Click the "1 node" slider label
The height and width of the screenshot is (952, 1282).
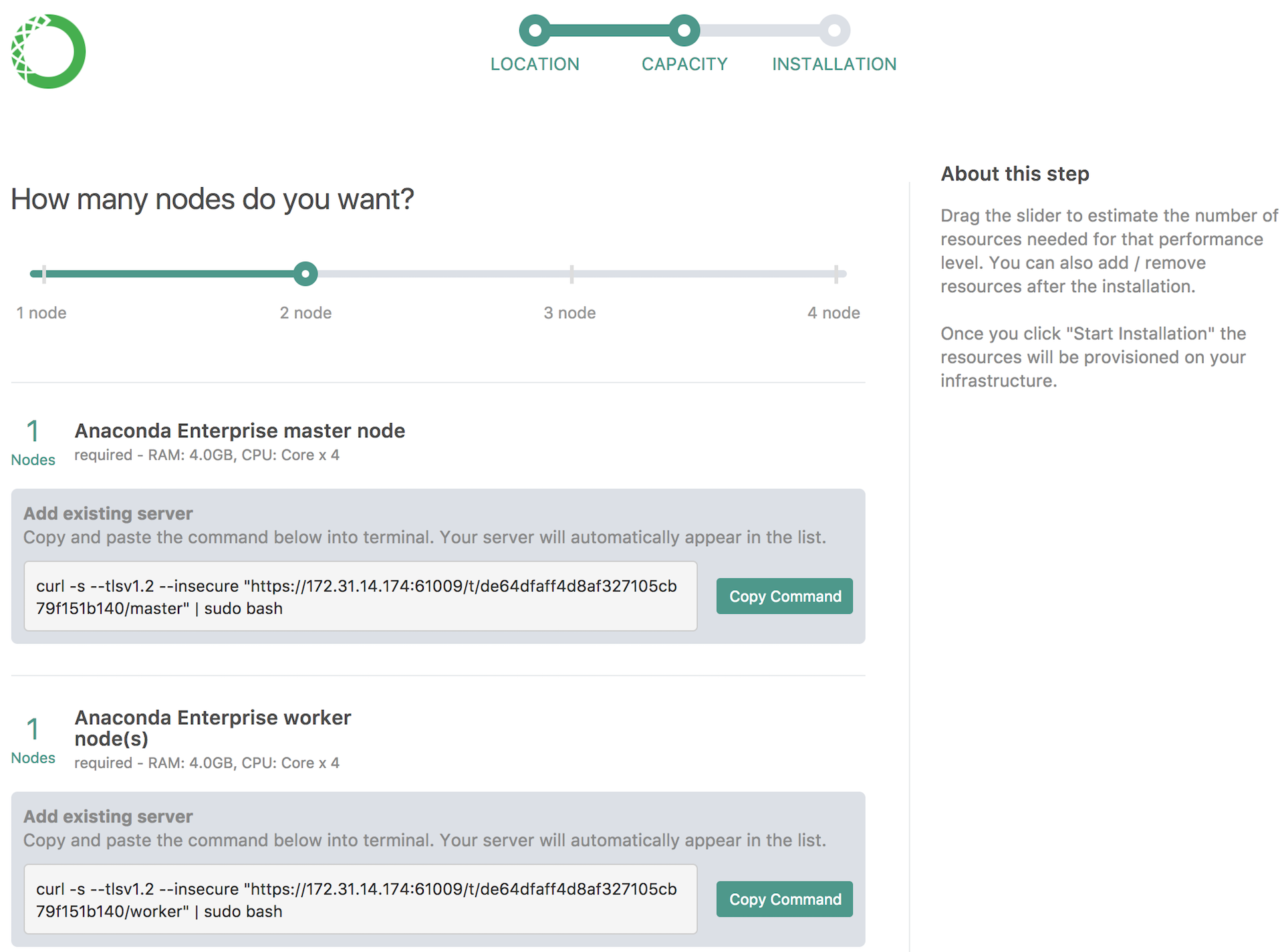41,313
